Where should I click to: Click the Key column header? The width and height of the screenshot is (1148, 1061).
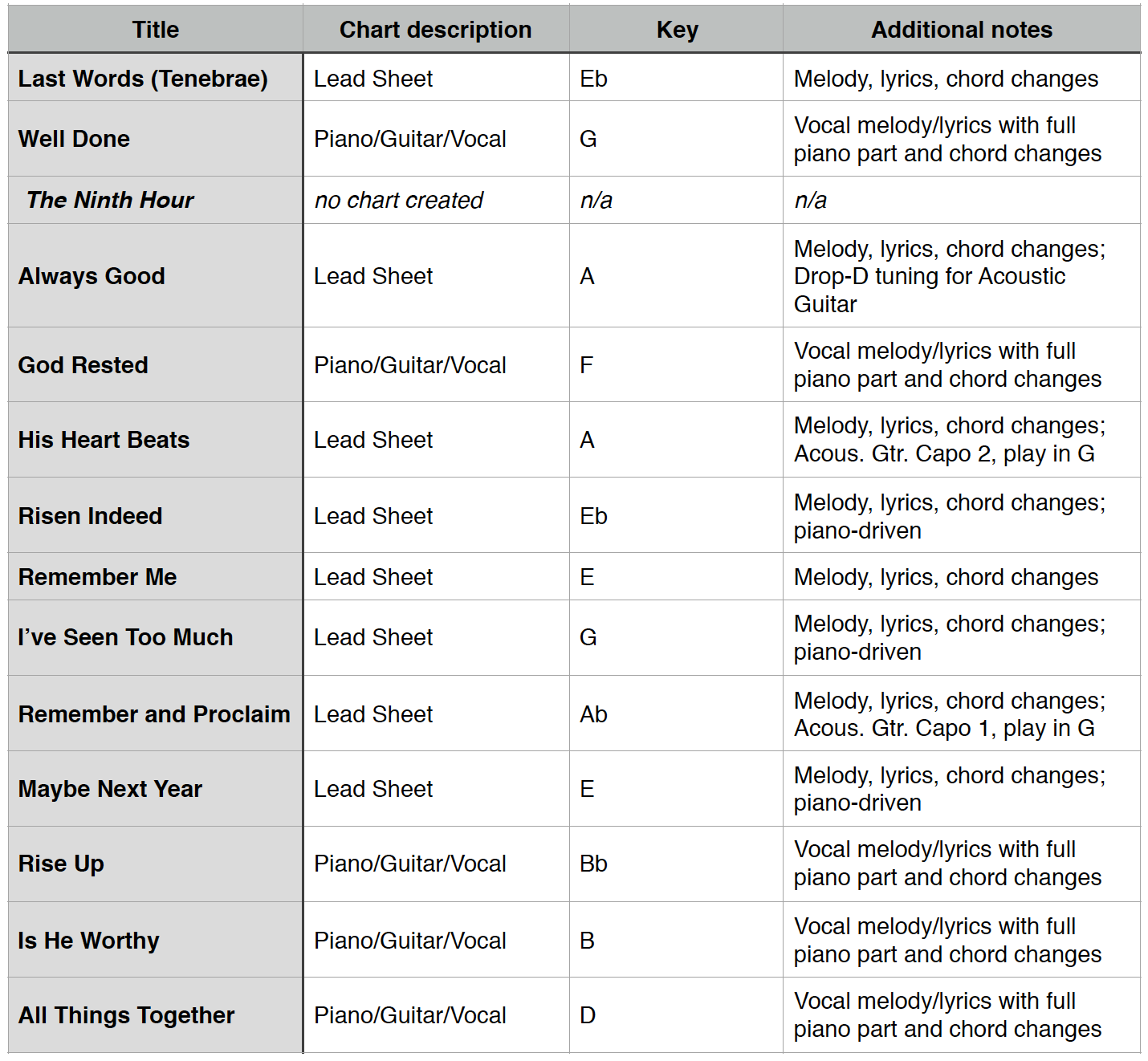(x=677, y=30)
